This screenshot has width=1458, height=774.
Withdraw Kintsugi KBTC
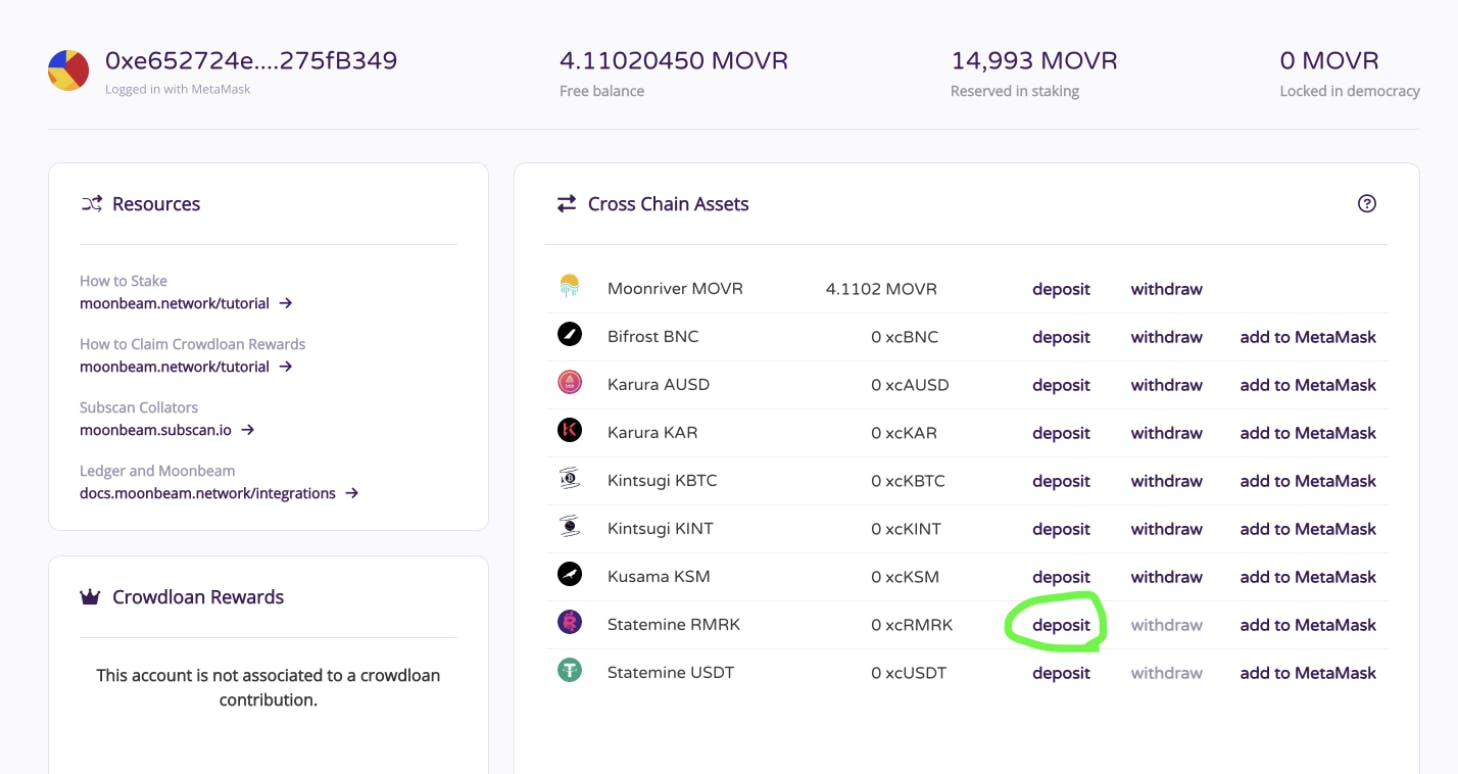tap(1167, 481)
